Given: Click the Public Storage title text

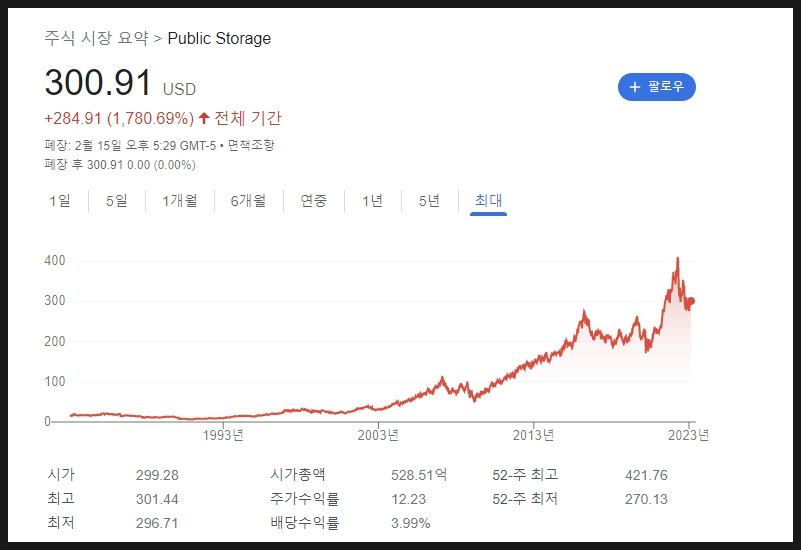Looking at the screenshot, I should 219,38.
